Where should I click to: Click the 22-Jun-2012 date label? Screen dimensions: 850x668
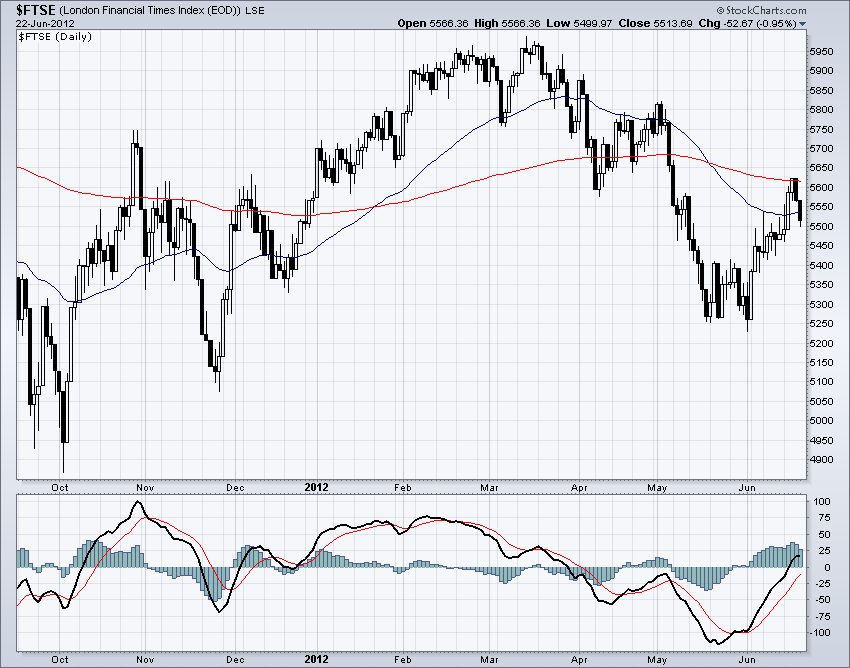[45, 24]
